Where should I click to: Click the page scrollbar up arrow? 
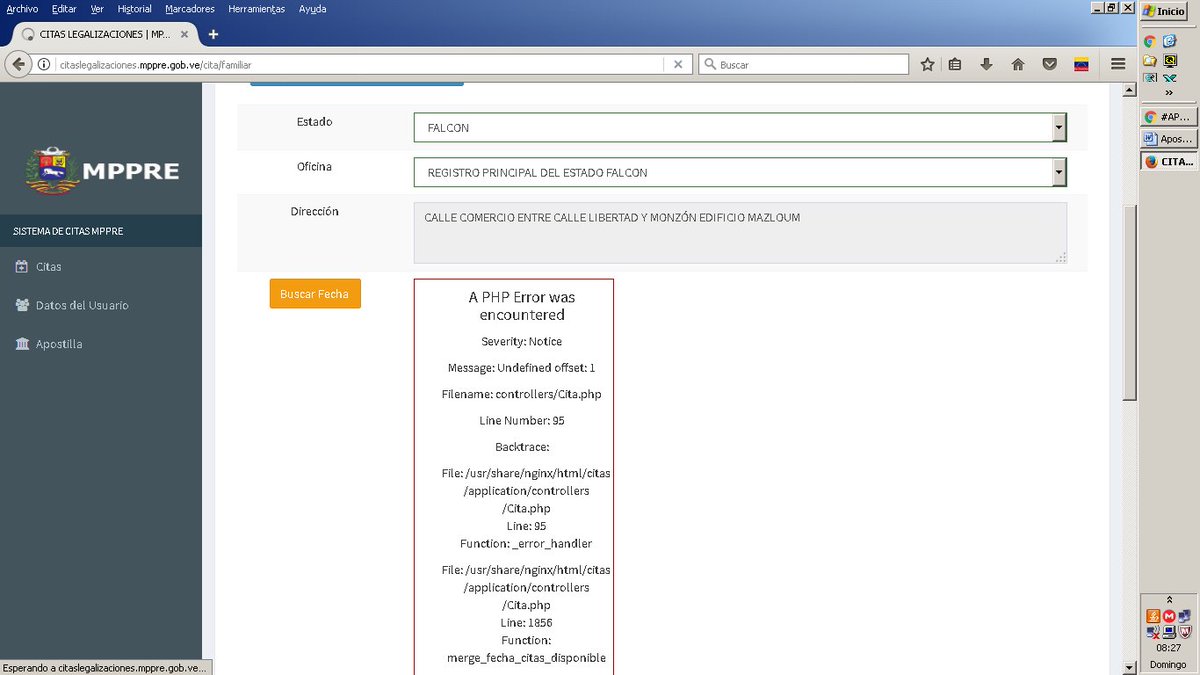pyautogui.click(x=1130, y=89)
